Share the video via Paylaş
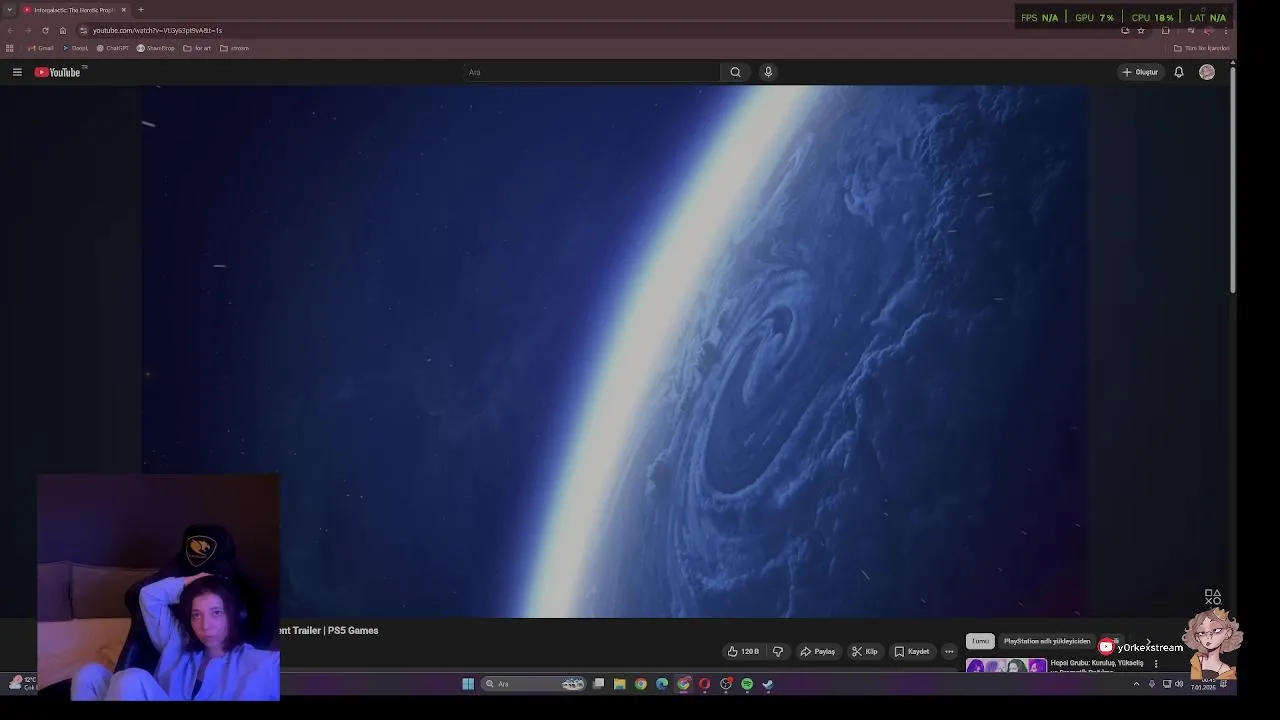 818,651
